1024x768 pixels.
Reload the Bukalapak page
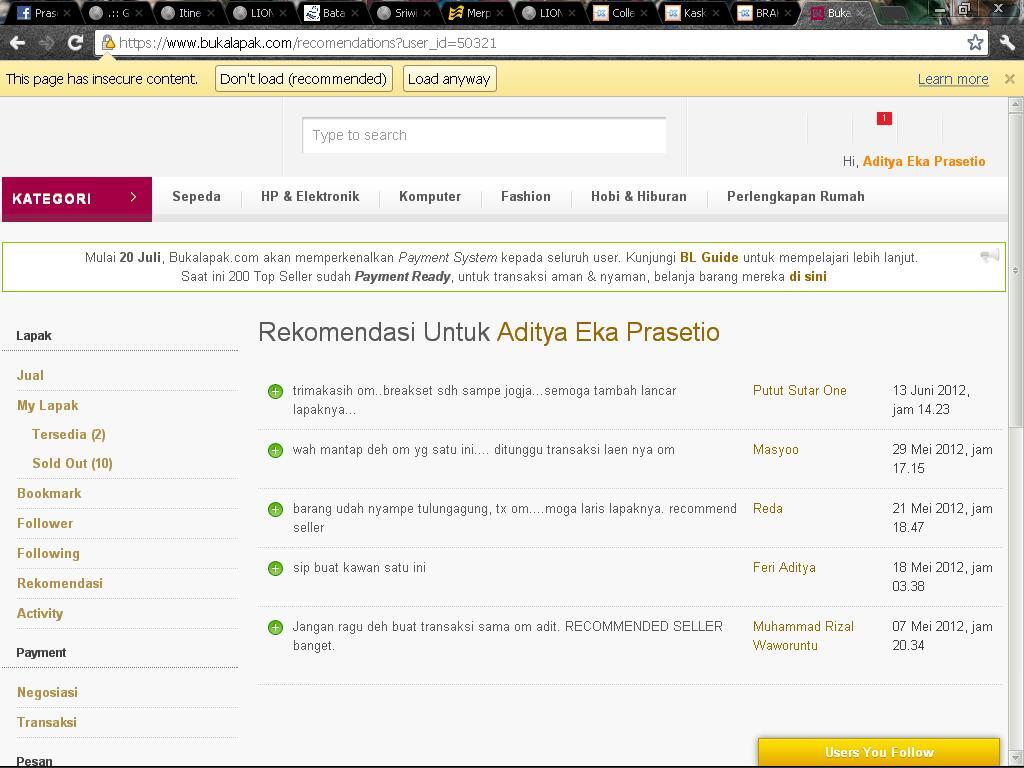(76, 43)
